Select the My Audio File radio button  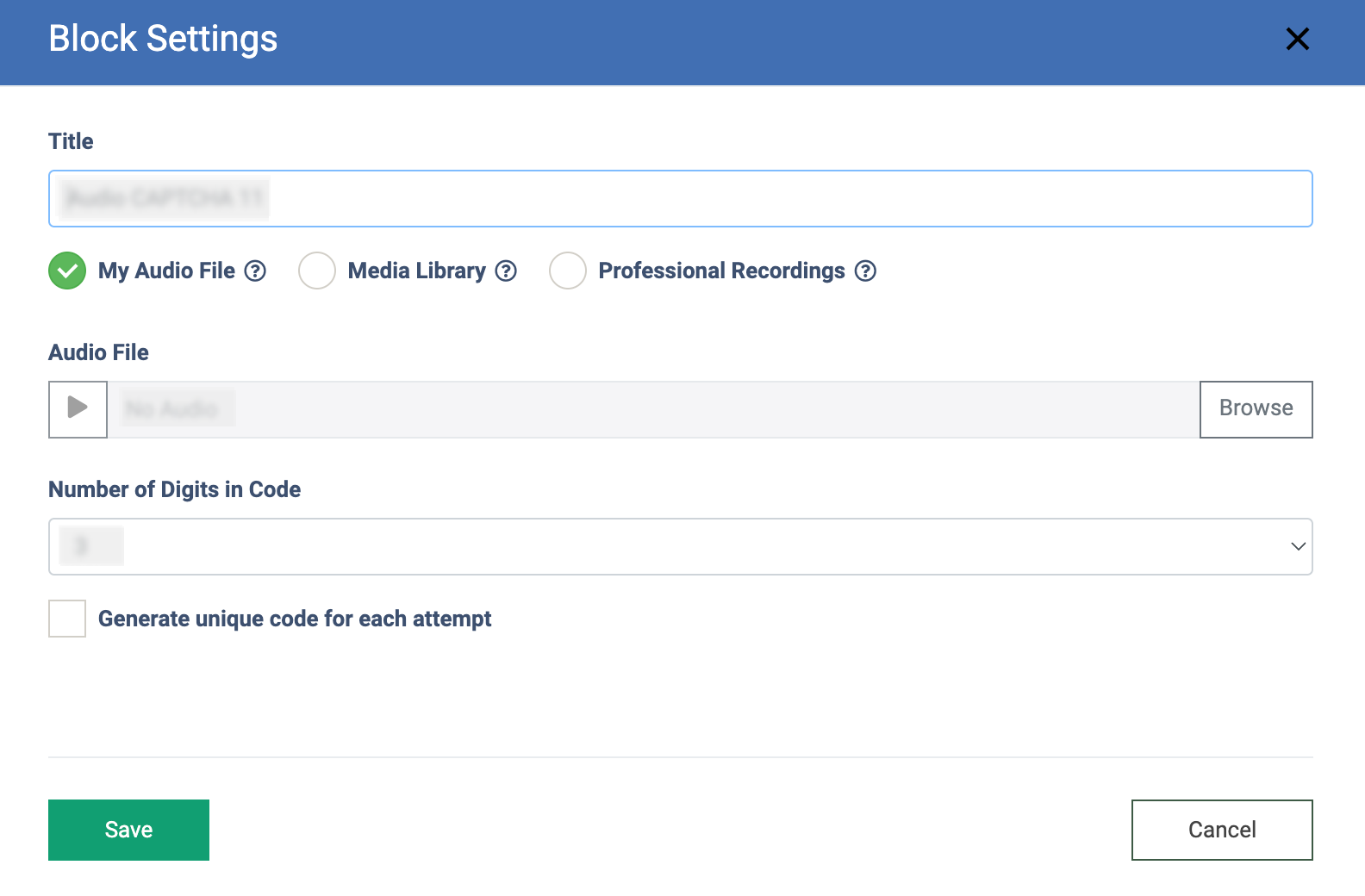(67, 271)
